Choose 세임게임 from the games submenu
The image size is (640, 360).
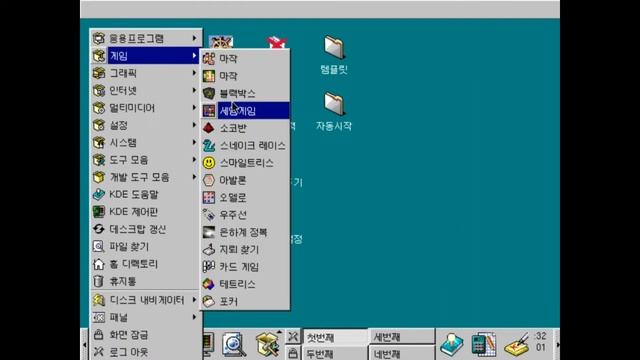(x=245, y=111)
